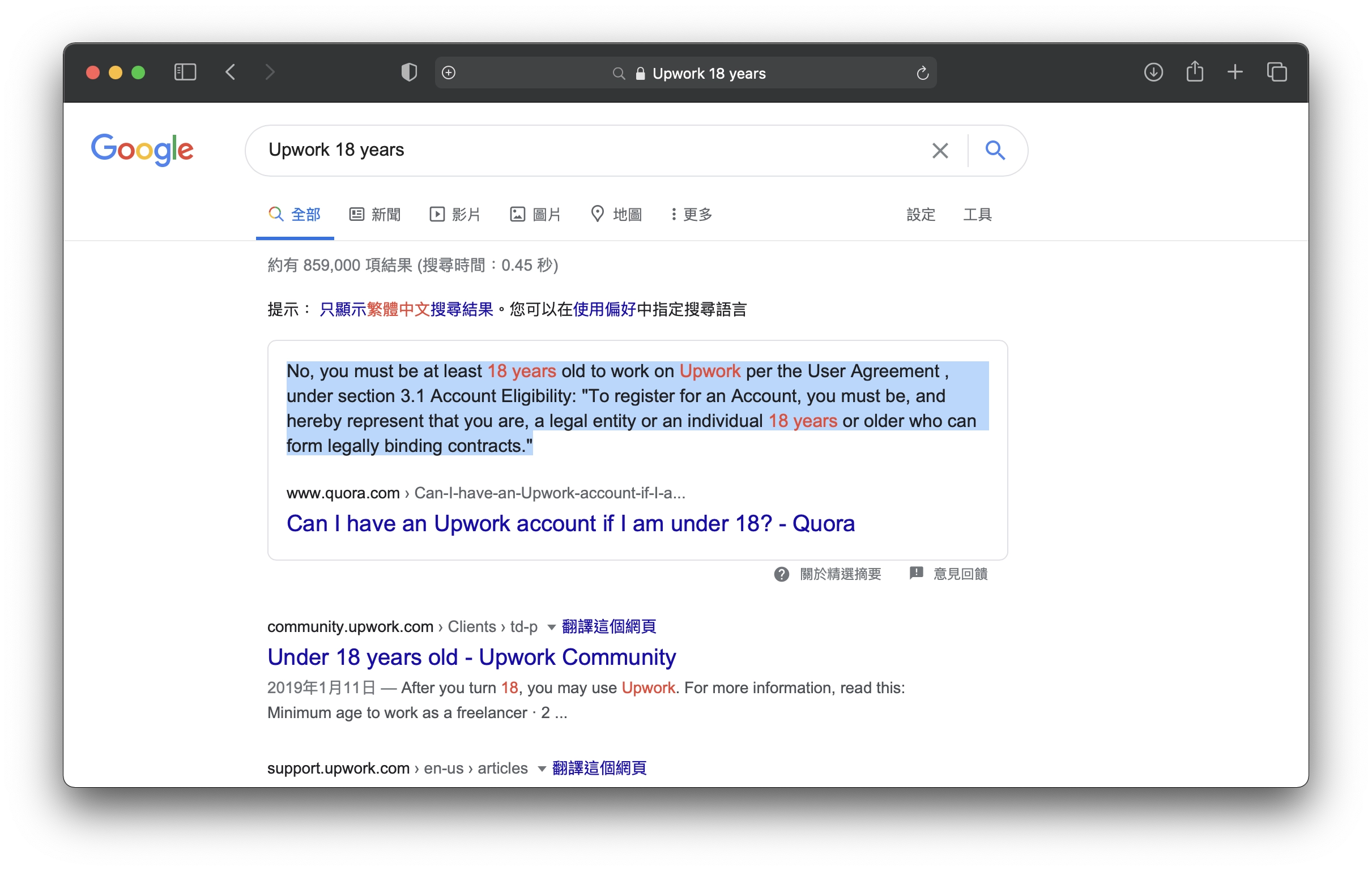Click the feedback flag icon by 意見回饋
Viewport: 1372px width, 871px height.
916,574
